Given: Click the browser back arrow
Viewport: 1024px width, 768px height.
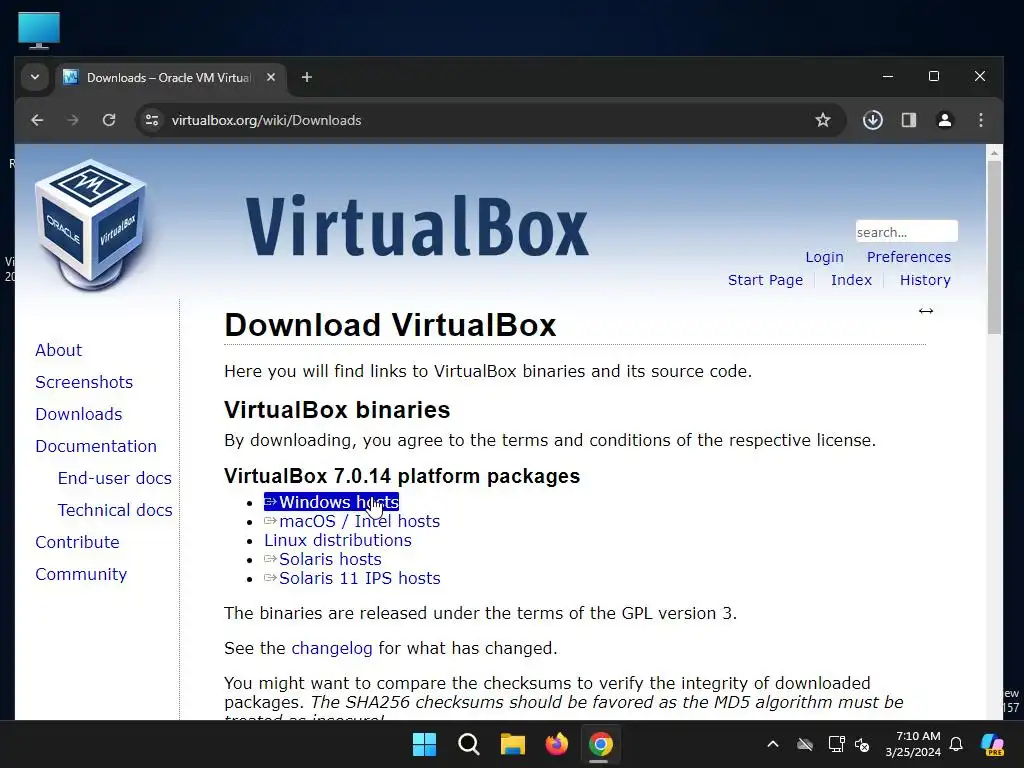Looking at the screenshot, I should 37,120.
